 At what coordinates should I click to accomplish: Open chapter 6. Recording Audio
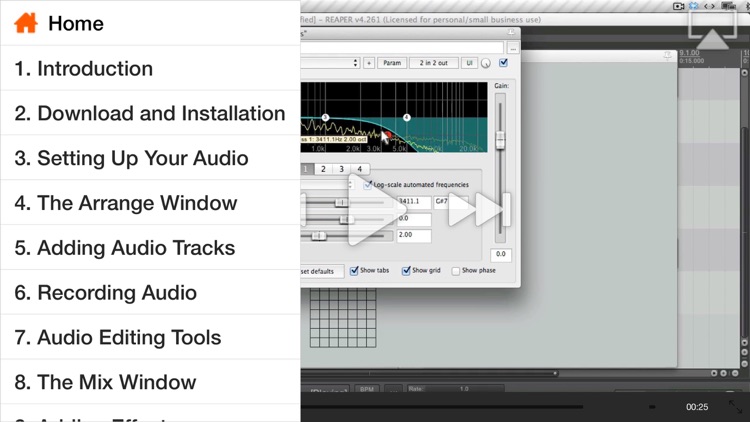tap(150, 292)
